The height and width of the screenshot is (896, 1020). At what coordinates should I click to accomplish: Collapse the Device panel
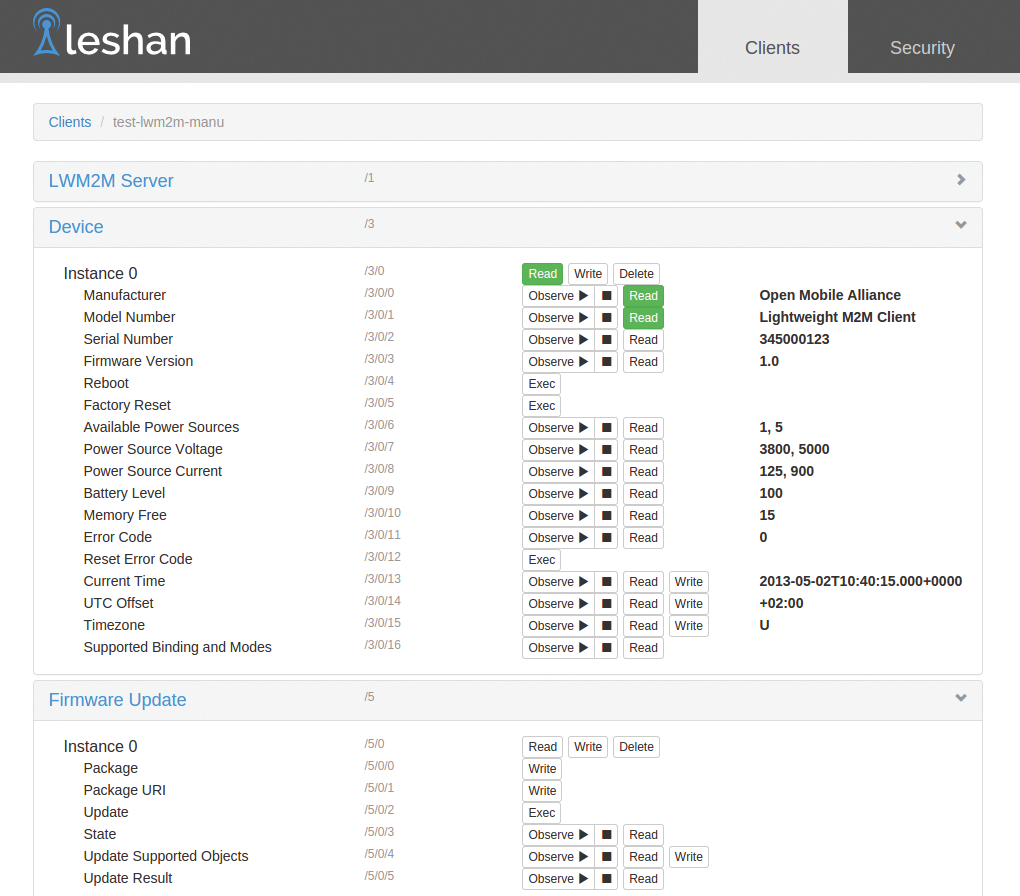(959, 225)
